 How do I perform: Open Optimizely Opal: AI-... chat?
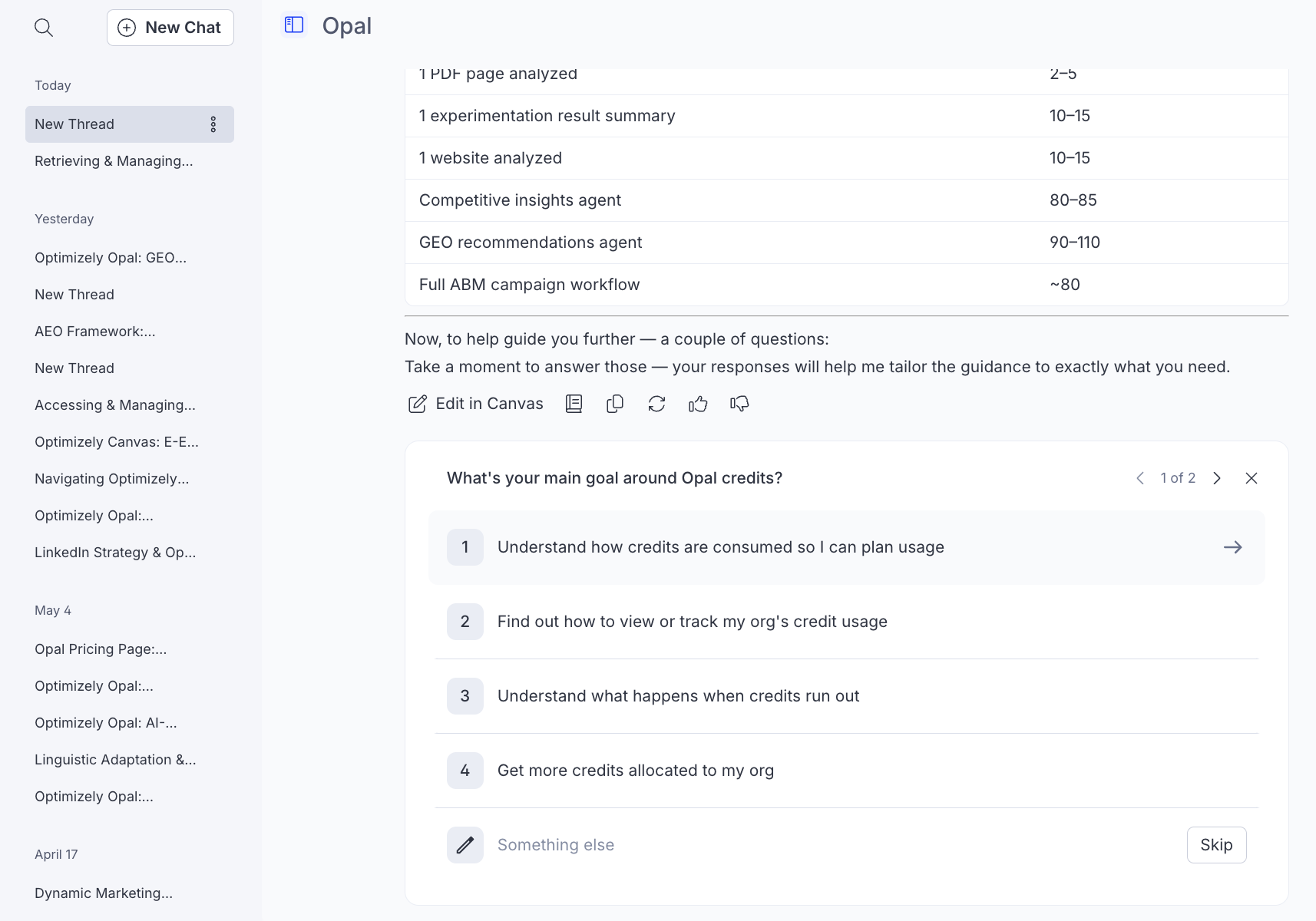[x=130, y=723]
